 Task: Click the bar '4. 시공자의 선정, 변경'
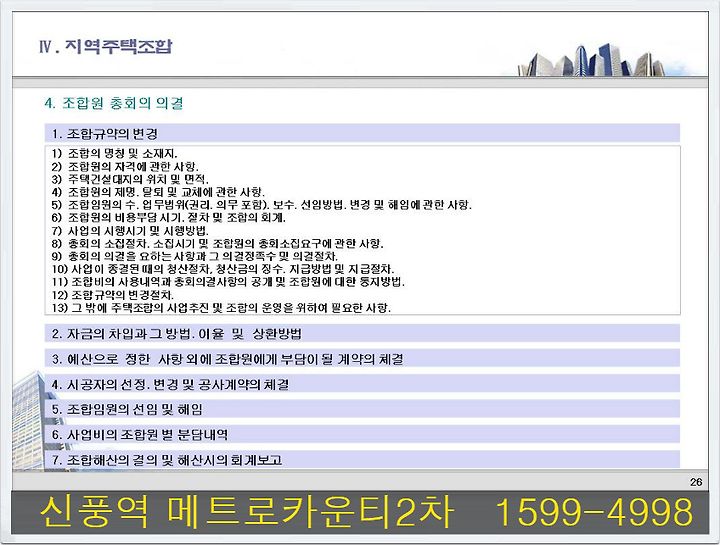(x=362, y=384)
